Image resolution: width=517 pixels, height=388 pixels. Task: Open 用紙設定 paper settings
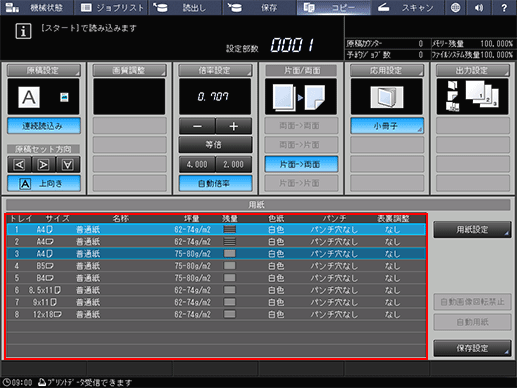click(472, 229)
